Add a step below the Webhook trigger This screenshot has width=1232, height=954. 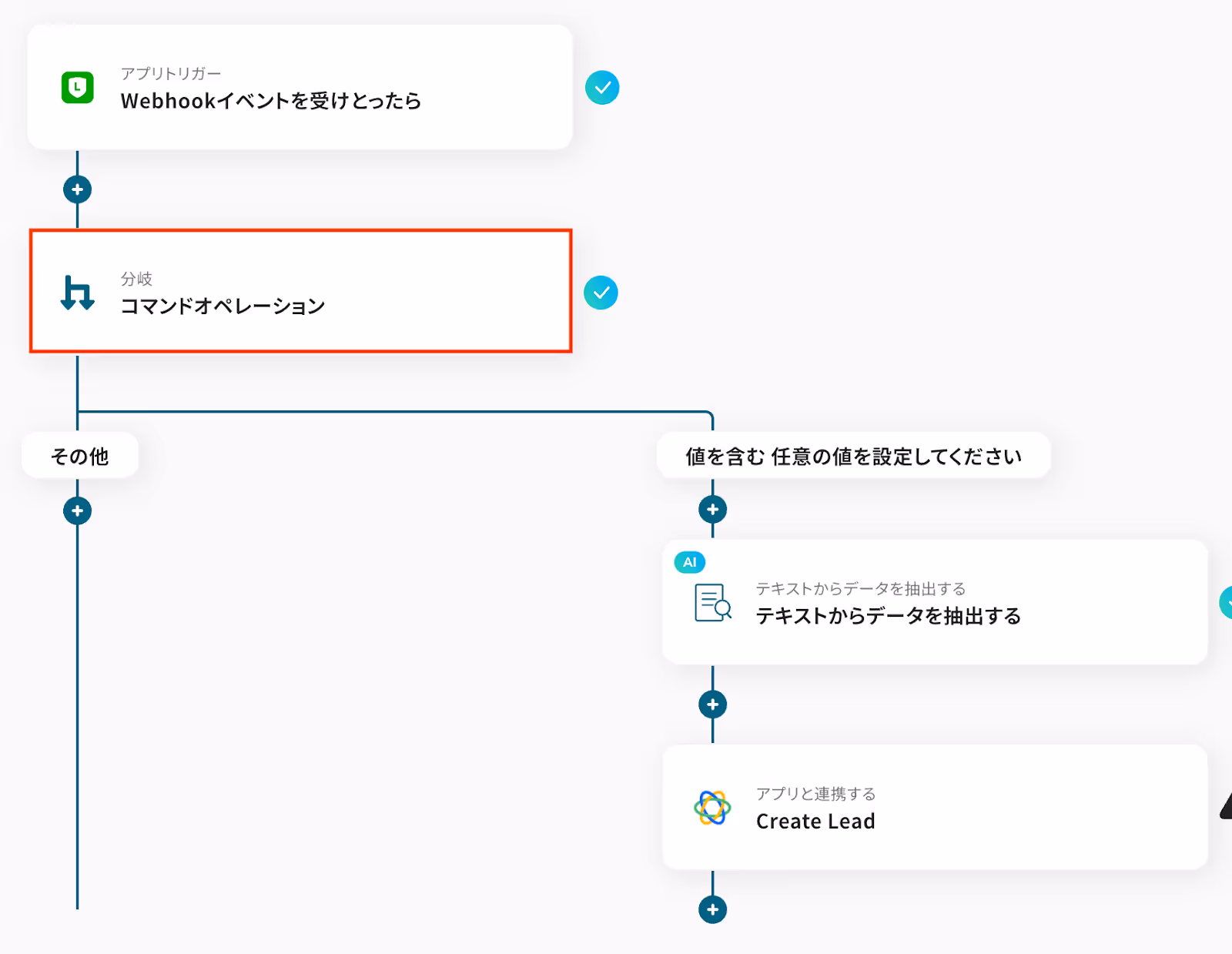pyautogui.click(x=77, y=189)
